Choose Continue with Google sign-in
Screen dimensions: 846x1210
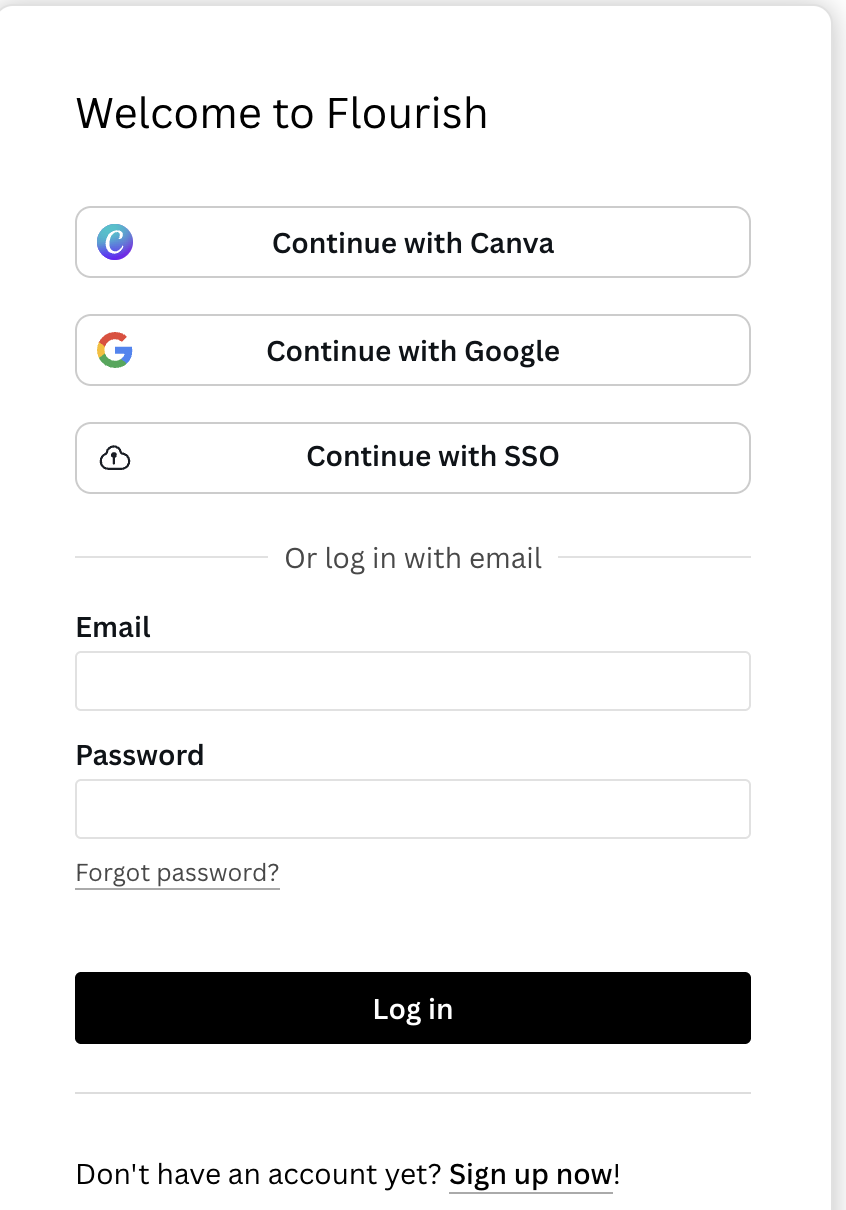[x=412, y=350]
